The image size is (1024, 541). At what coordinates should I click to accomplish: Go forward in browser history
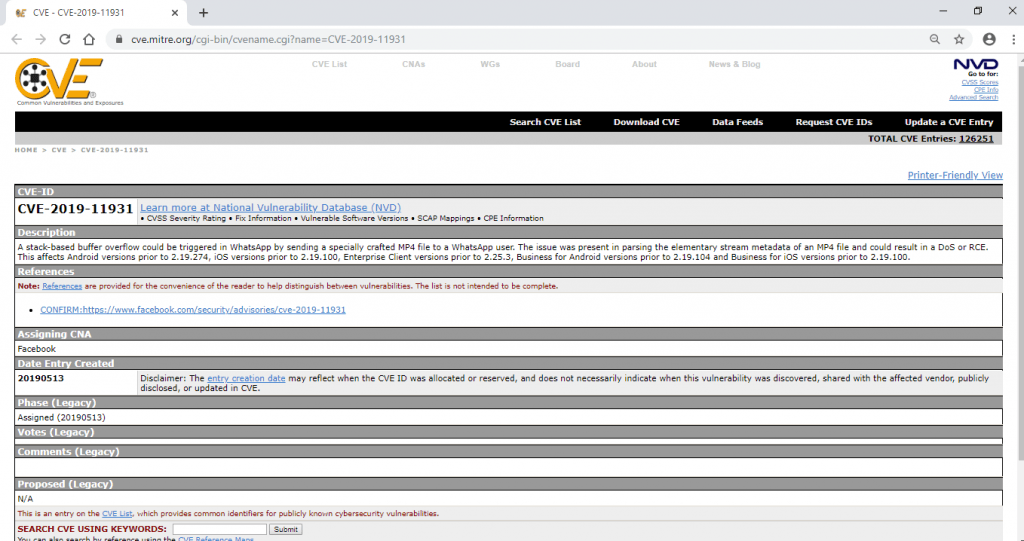pos(40,39)
